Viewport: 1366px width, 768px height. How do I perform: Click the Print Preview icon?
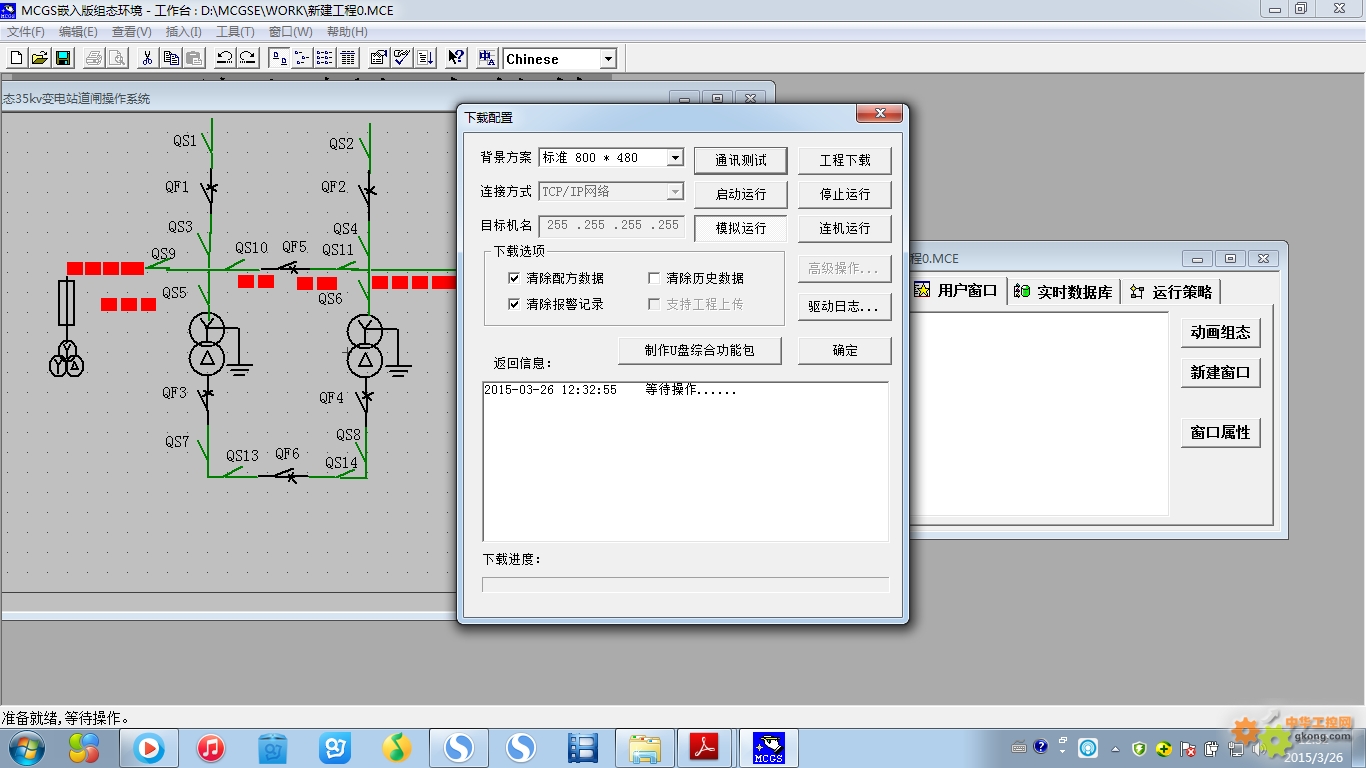117,58
